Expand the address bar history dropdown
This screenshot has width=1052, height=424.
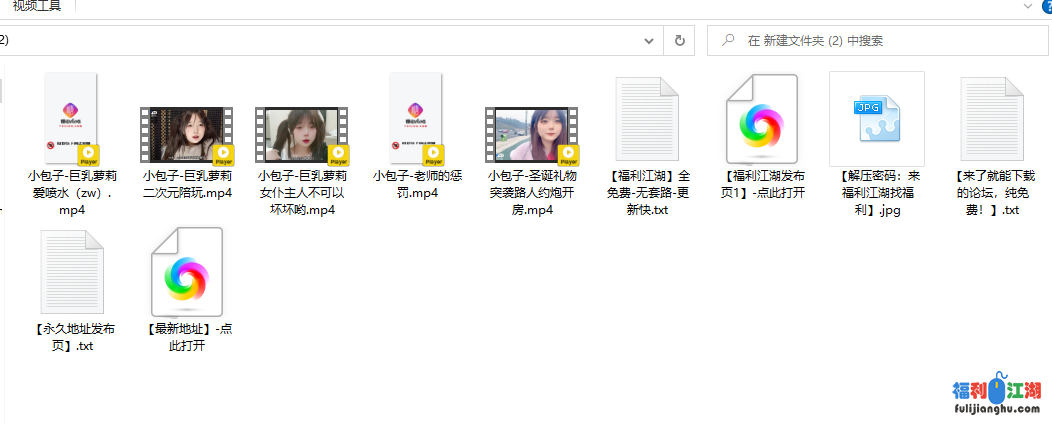650,41
